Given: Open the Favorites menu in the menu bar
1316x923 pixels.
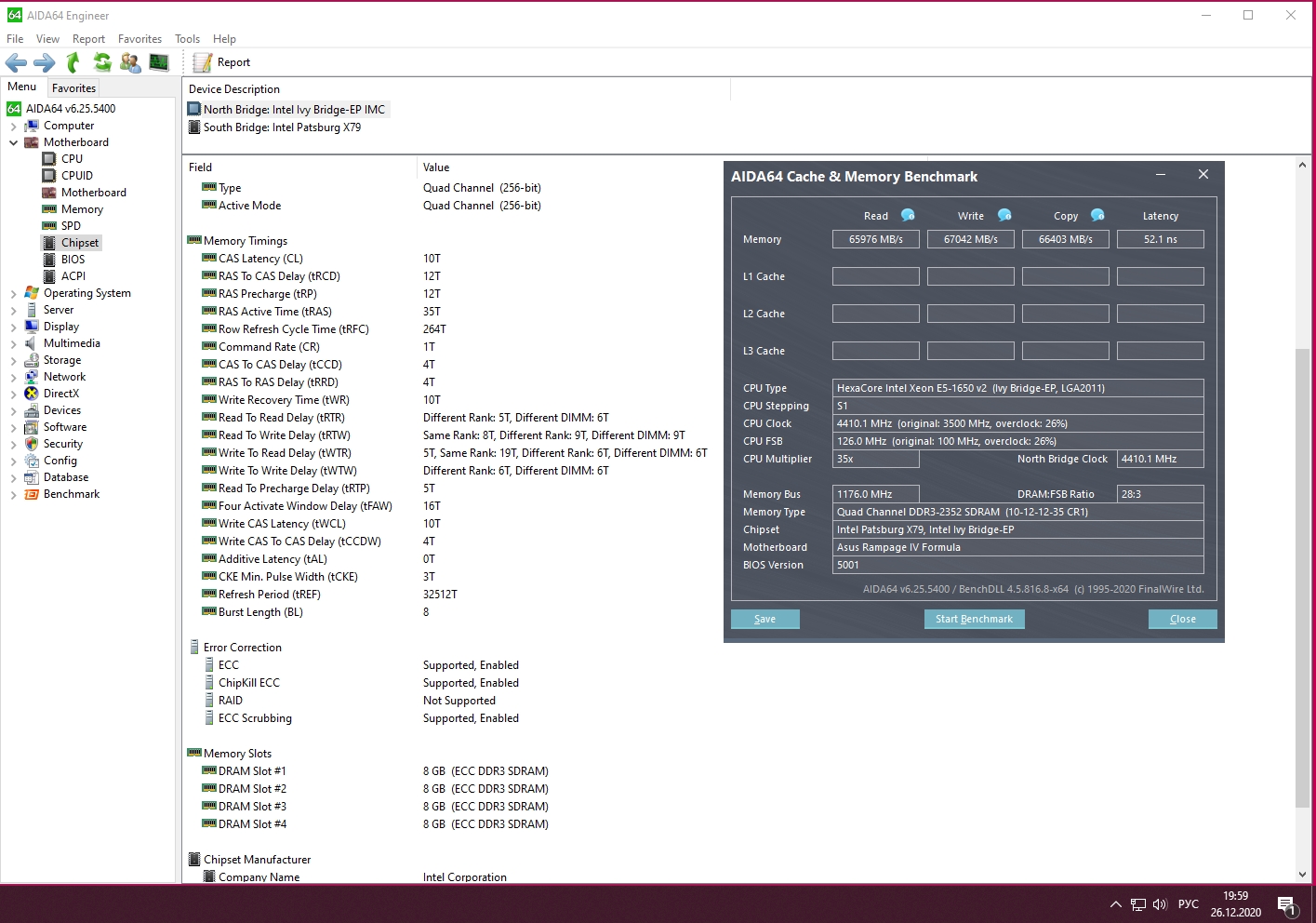Looking at the screenshot, I should 140,39.
